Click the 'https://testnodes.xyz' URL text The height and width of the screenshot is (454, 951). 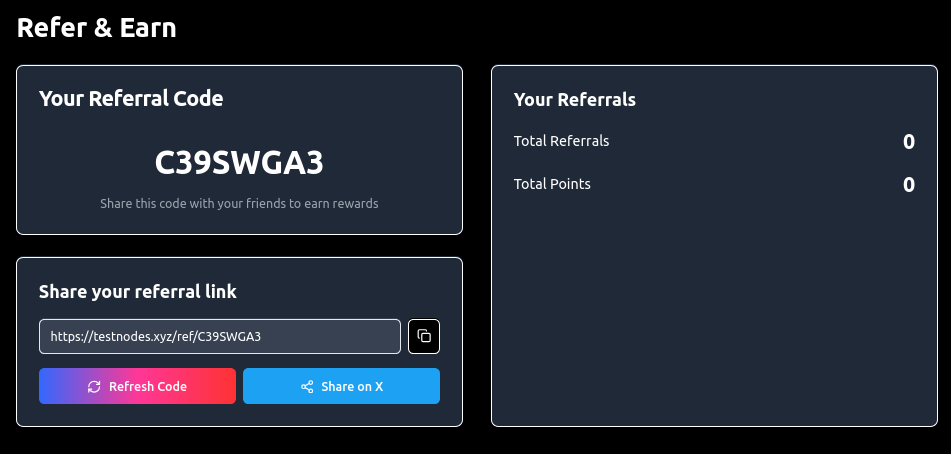click(x=155, y=336)
